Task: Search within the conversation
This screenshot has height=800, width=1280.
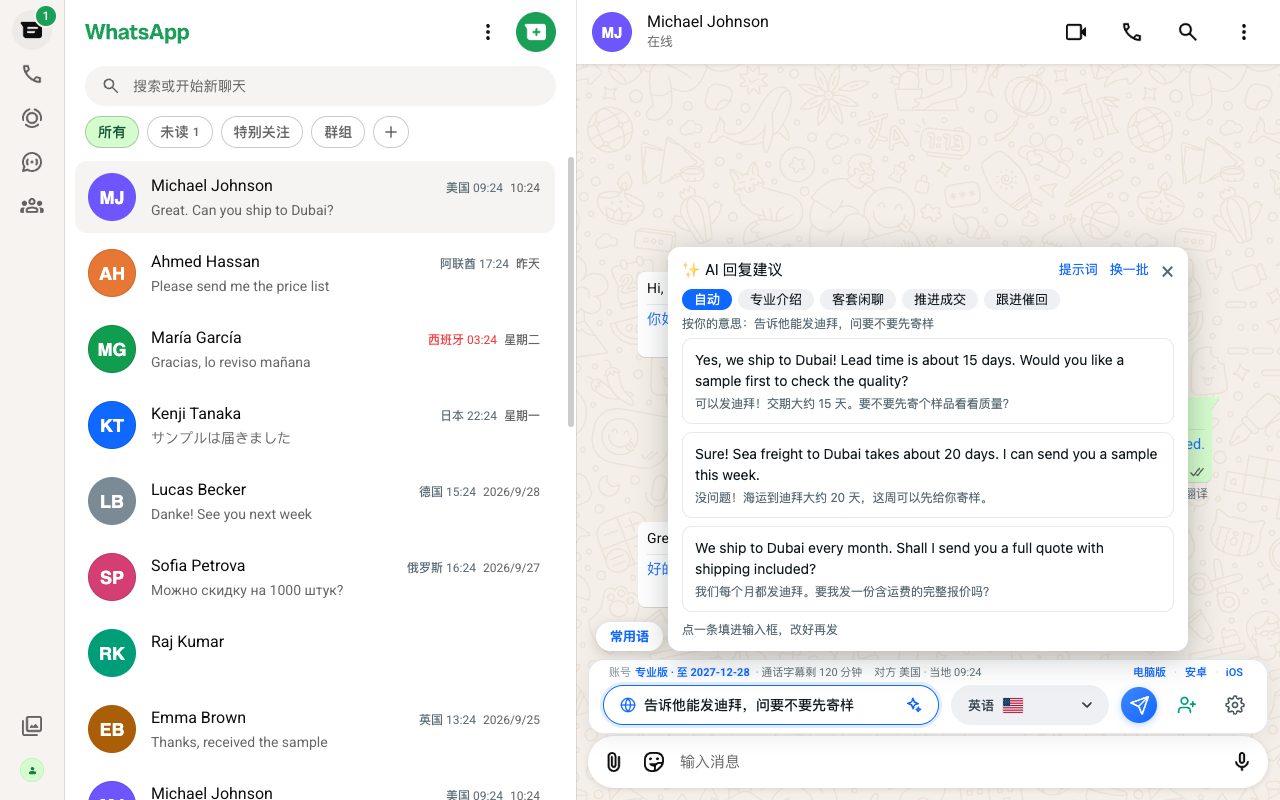Action: [1188, 32]
